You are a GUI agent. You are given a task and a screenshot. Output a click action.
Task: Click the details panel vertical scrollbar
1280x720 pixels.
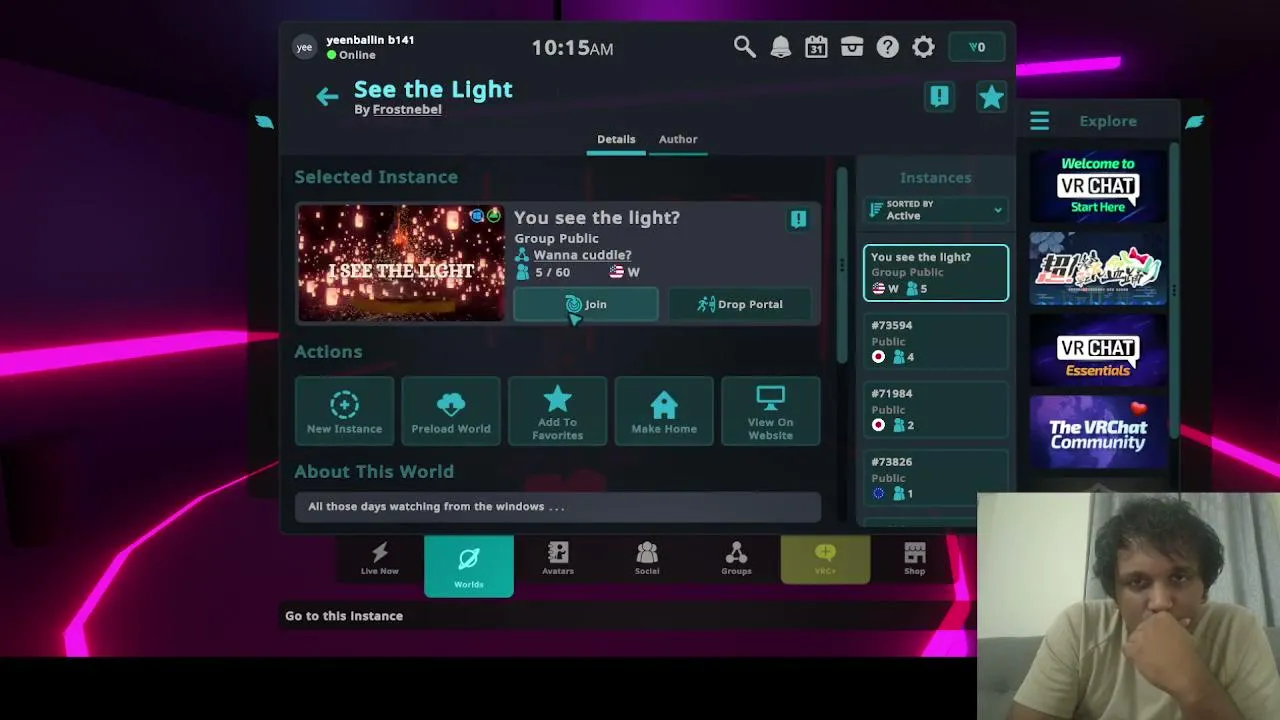[842, 265]
